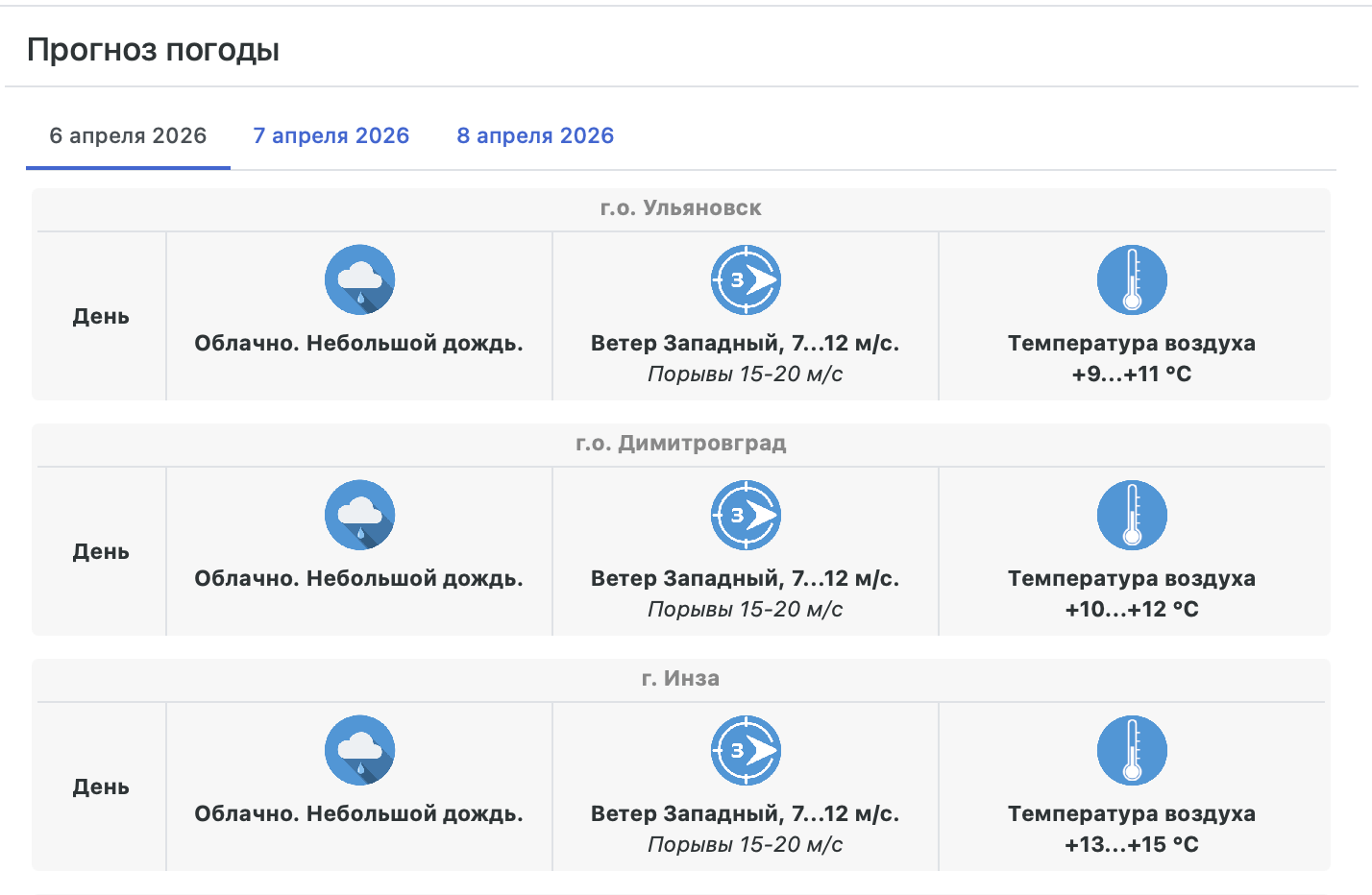Click the thermometer icon for Димитровград

point(1132,515)
